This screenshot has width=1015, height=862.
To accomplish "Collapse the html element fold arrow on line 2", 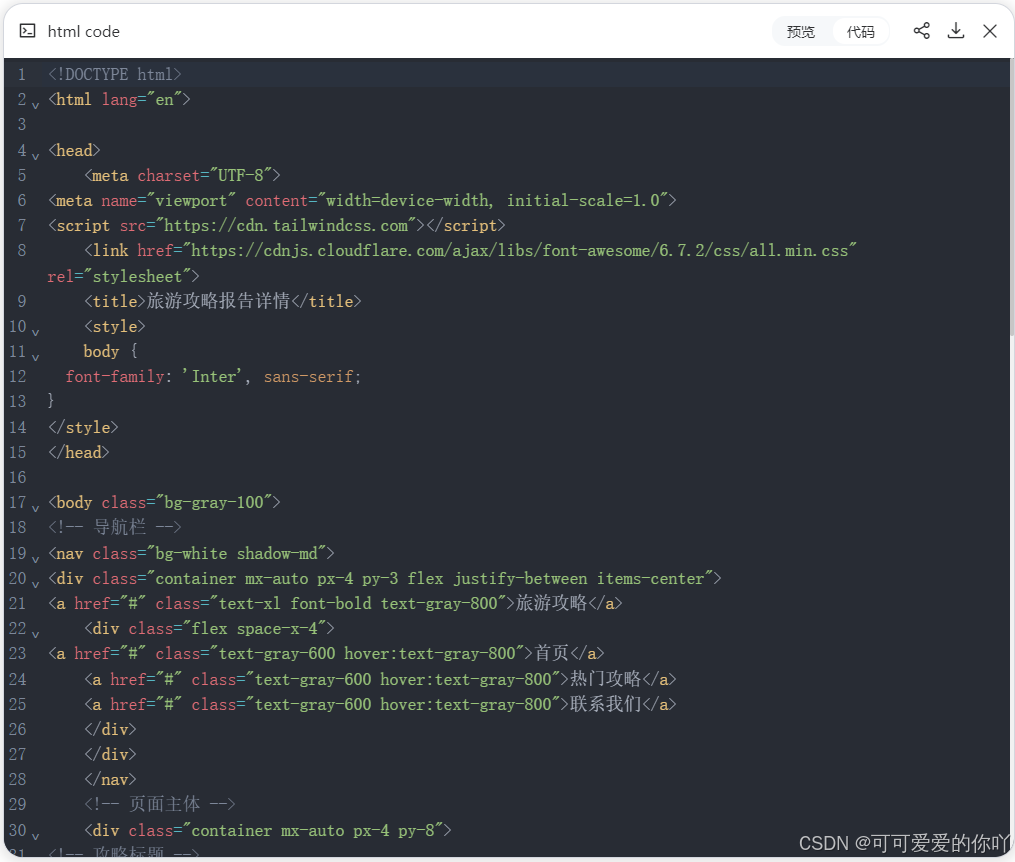I will pyautogui.click(x=35, y=103).
